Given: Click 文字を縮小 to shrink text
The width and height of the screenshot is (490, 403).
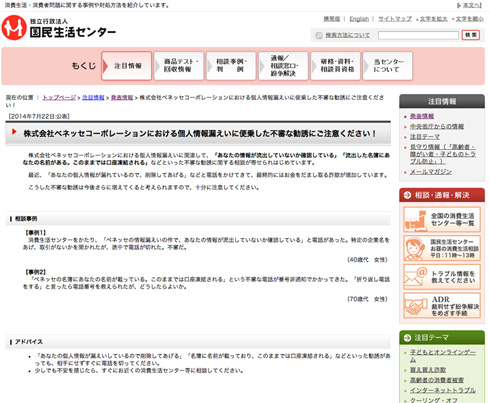Looking at the screenshot, I should [470, 19].
